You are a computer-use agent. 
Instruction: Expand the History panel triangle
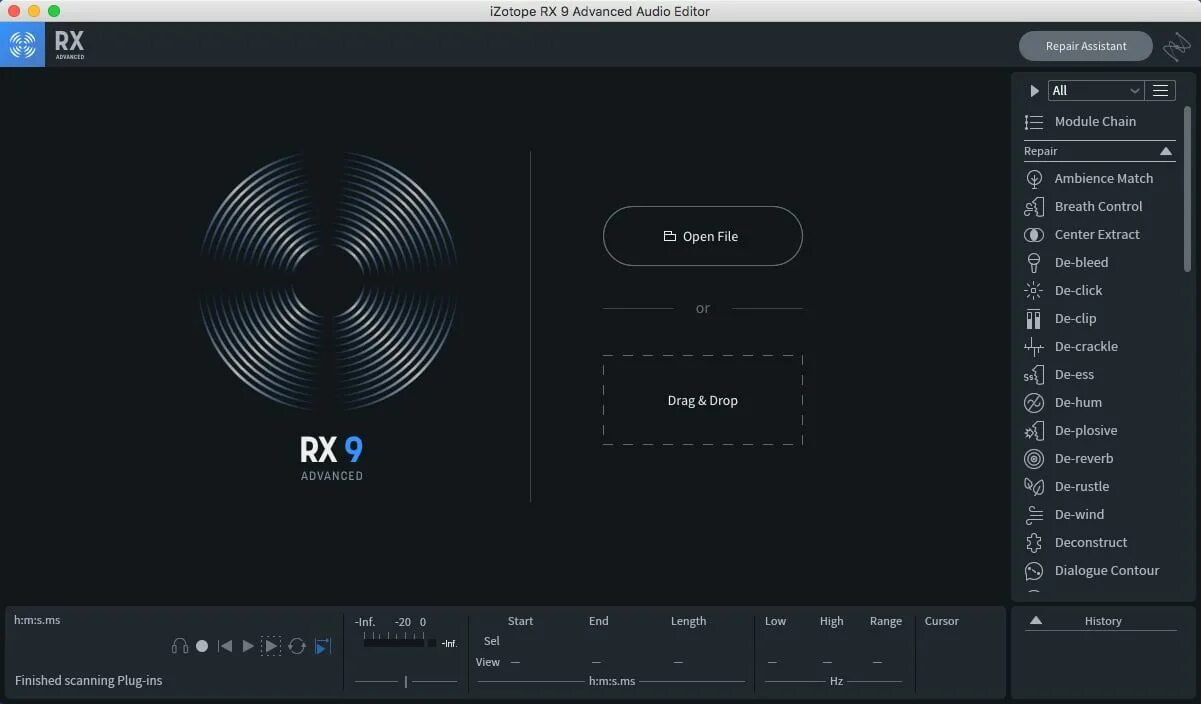tap(1036, 621)
